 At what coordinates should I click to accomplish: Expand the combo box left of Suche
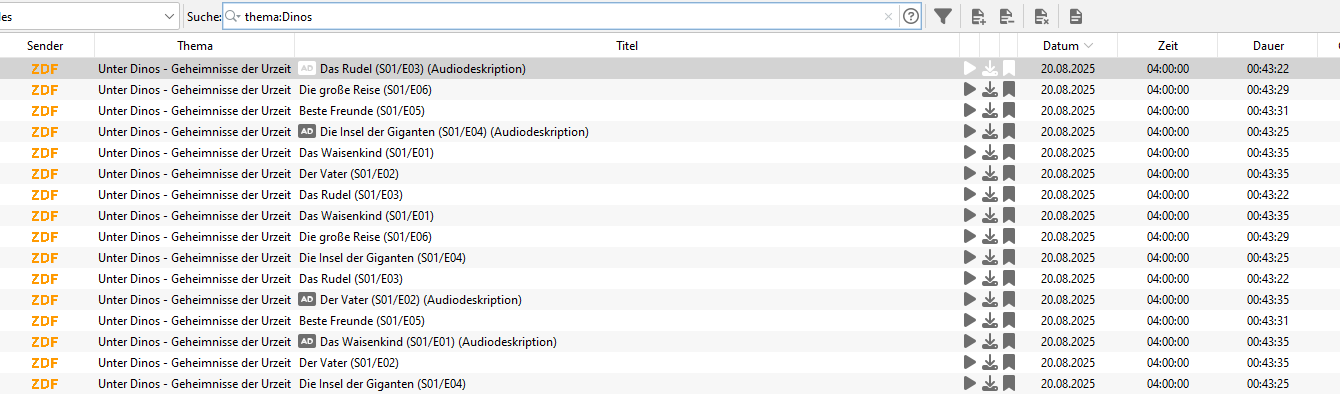click(168, 17)
